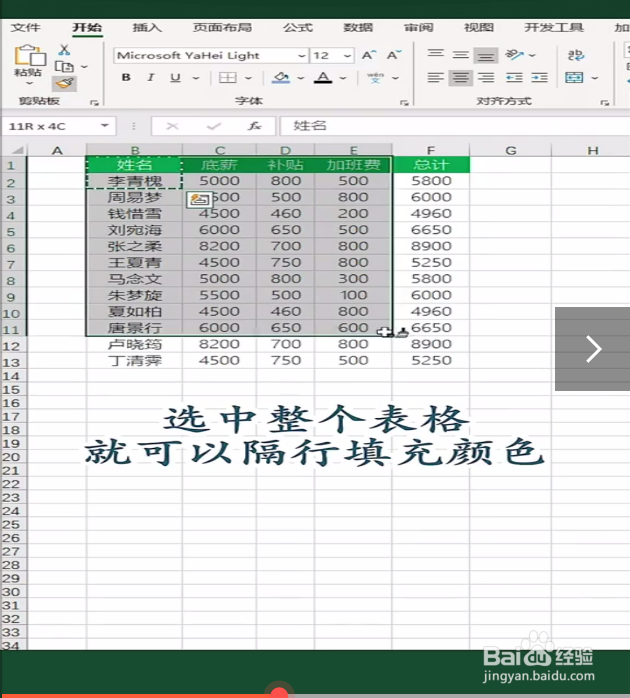
Task: Toggle underline formatting
Action: tap(175, 78)
